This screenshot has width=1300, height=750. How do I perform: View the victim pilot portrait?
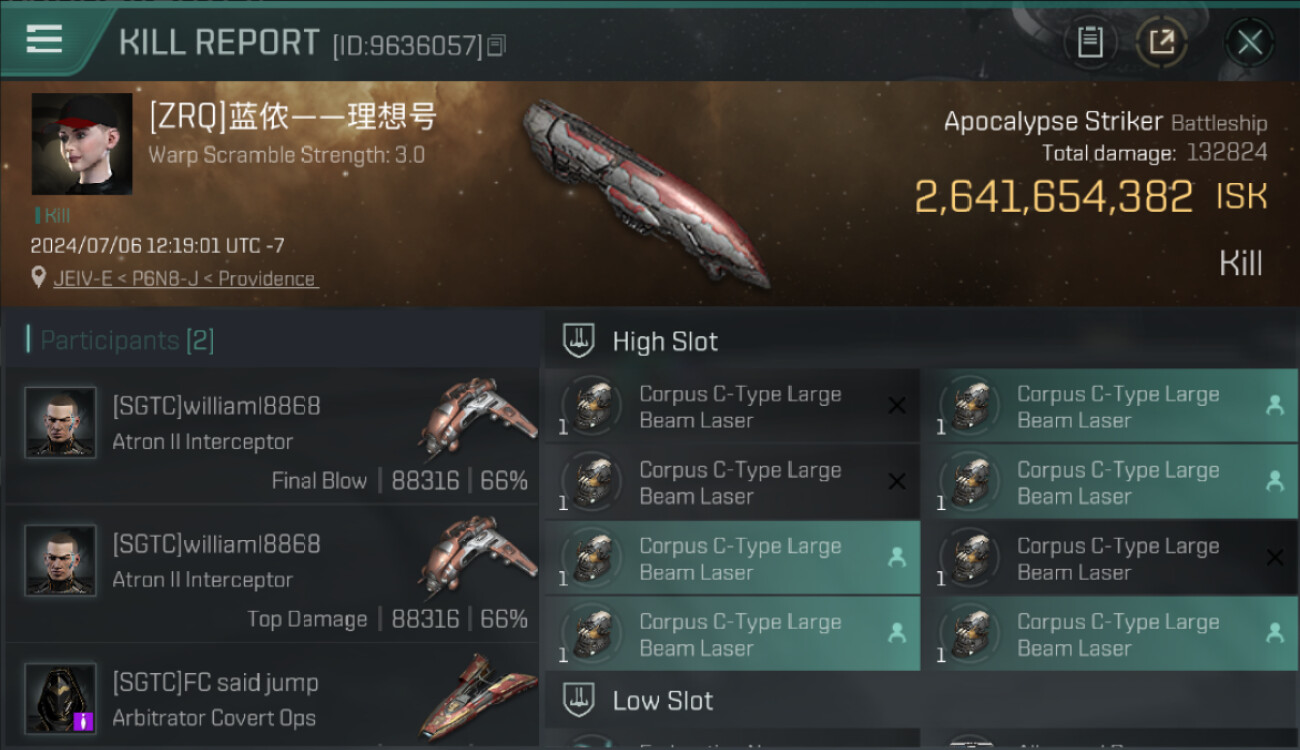click(82, 144)
